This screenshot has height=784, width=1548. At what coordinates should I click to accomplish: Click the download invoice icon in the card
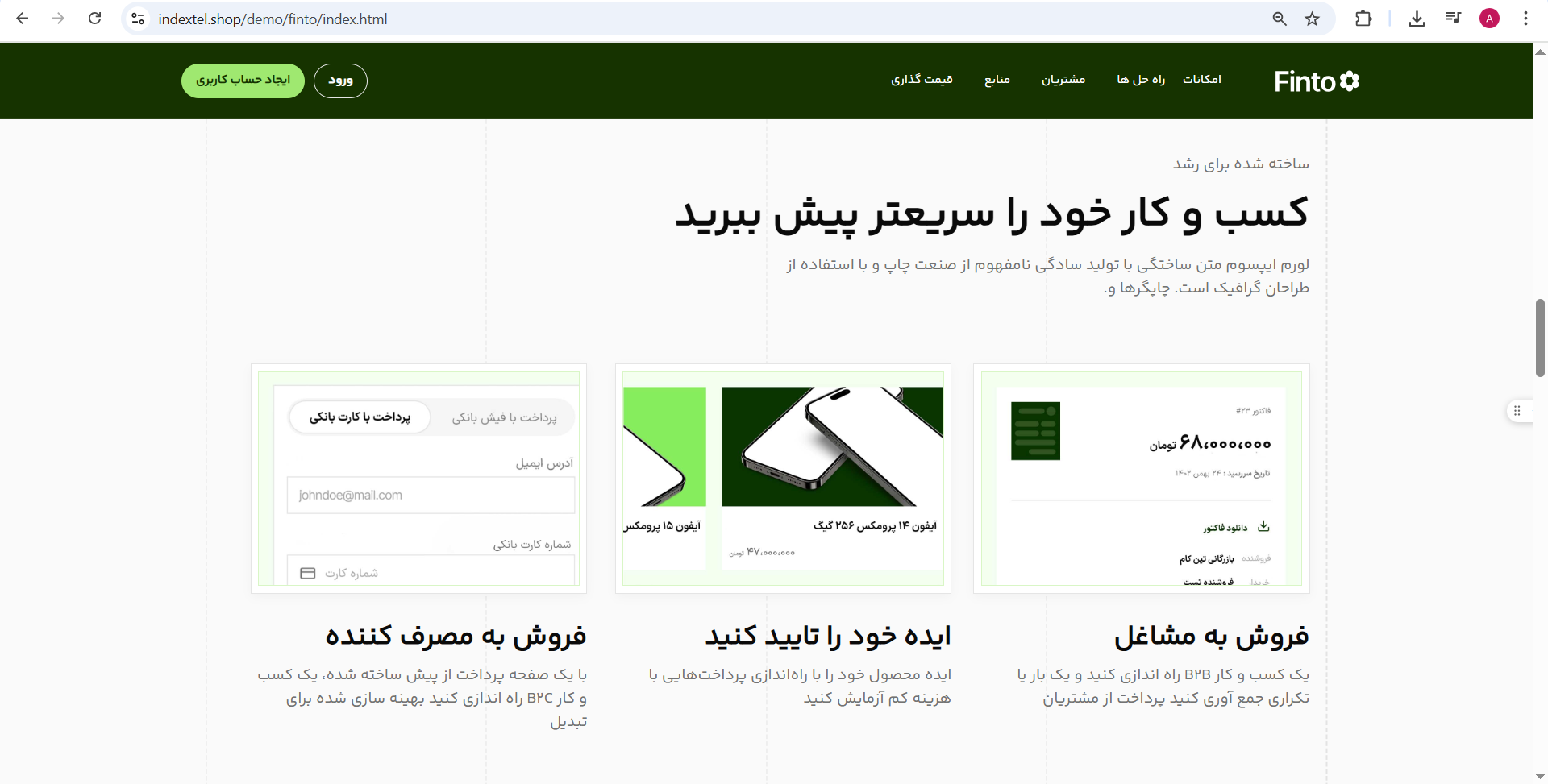1263,527
